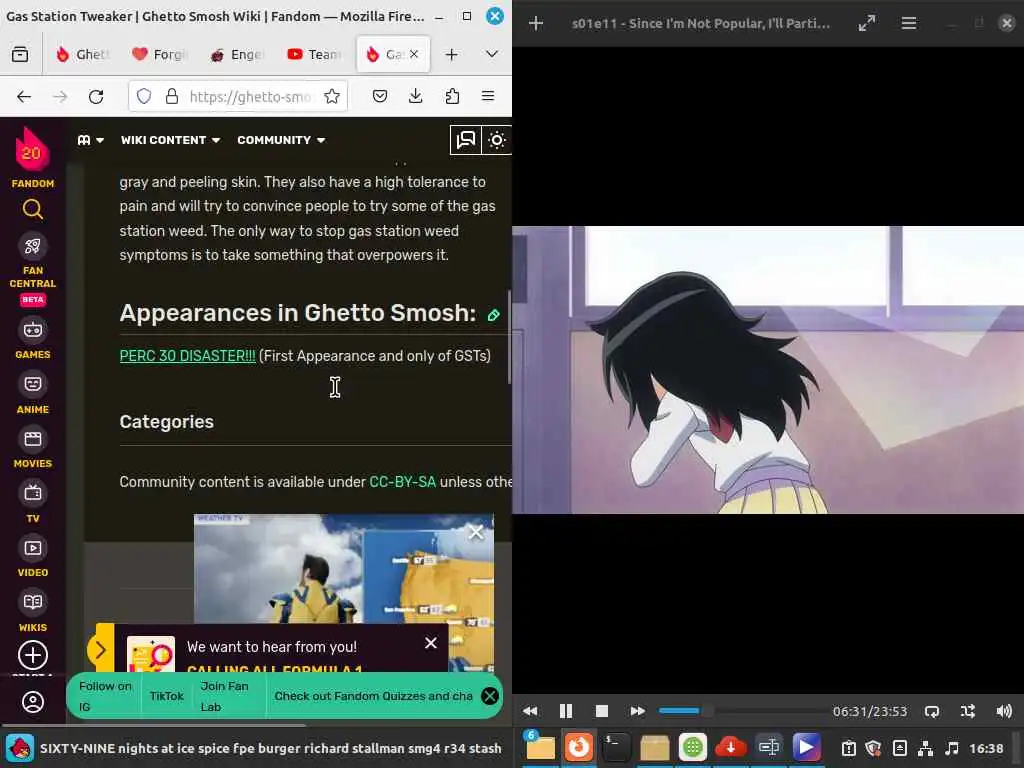Click the TikTok link

[167, 696]
